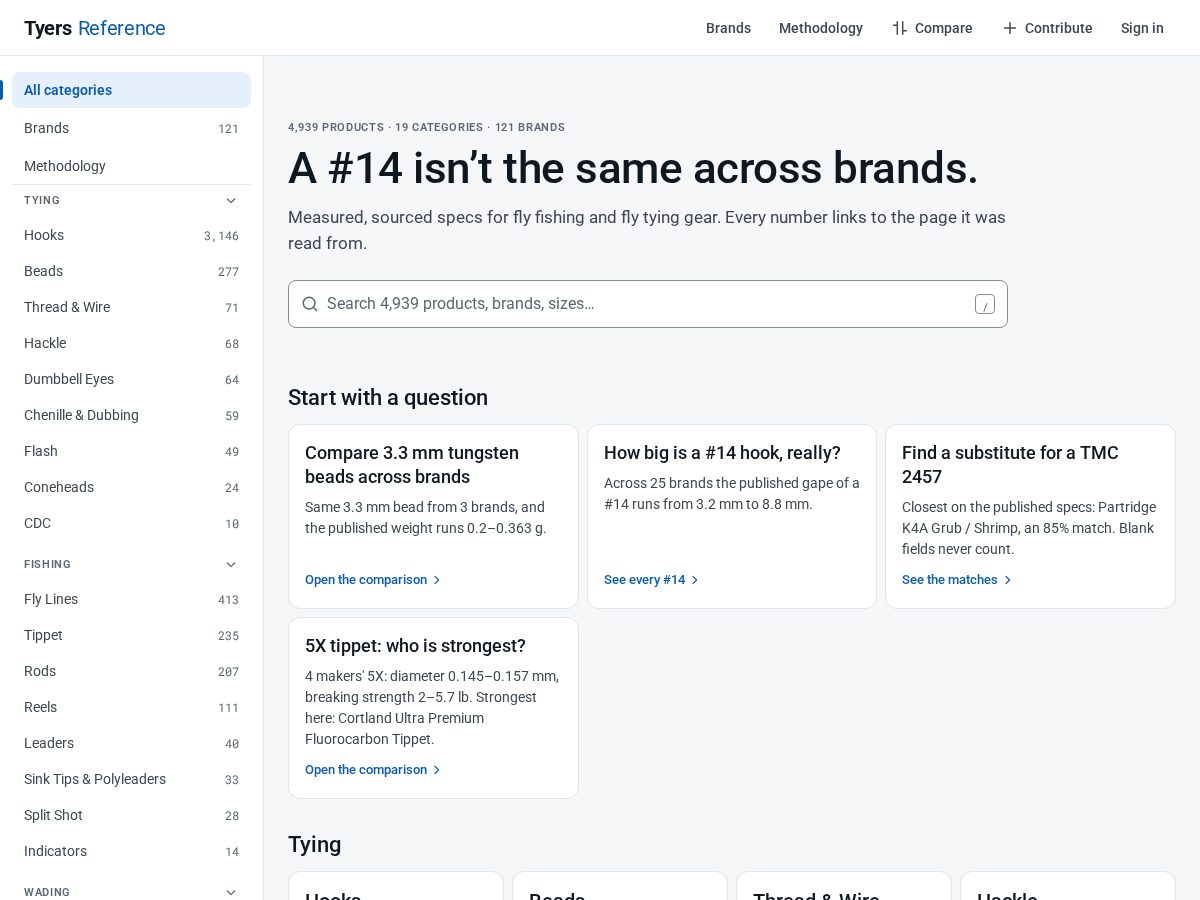Click the '4,939 PRODUCTS' stat text
The height and width of the screenshot is (900, 1200).
[x=336, y=127]
